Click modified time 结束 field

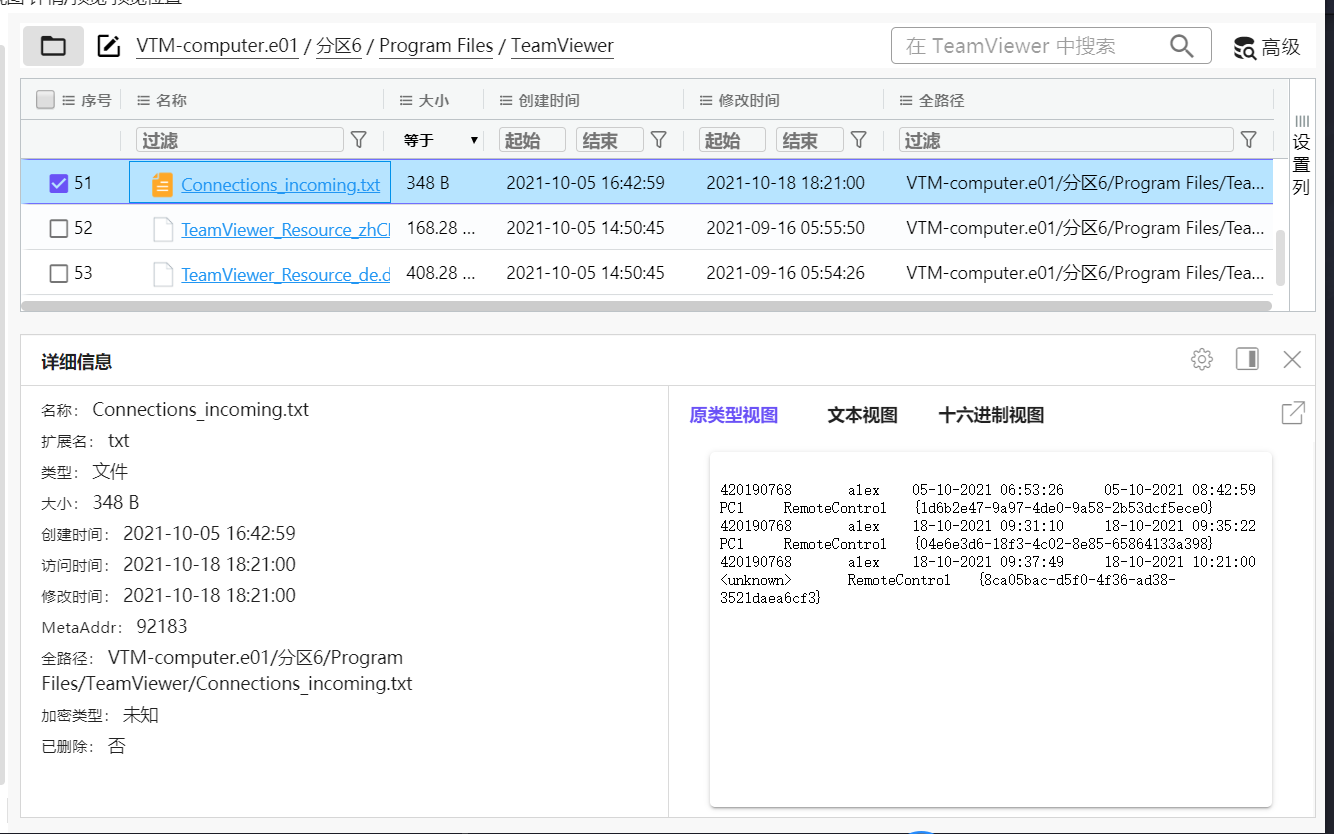click(x=809, y=140)
